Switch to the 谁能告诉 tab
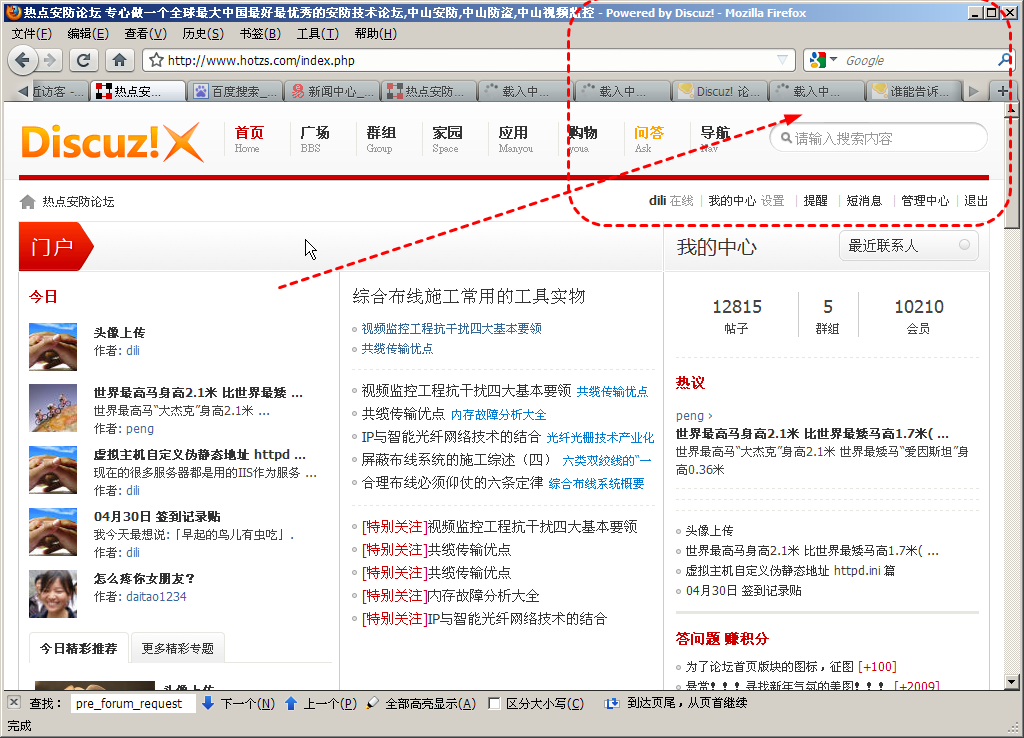Screen dimensions: 1024x738 (x=914, y=91)
